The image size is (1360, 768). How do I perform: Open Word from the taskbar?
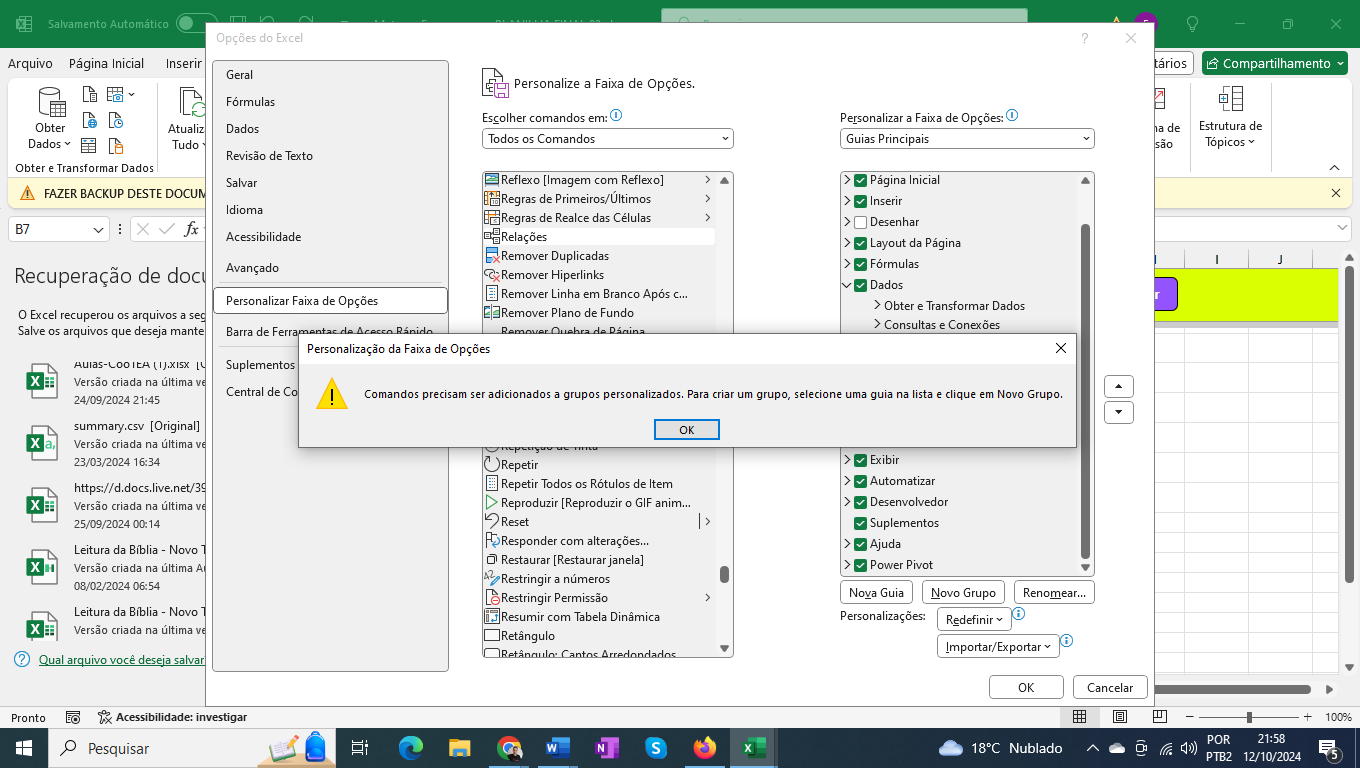(558, 748)
